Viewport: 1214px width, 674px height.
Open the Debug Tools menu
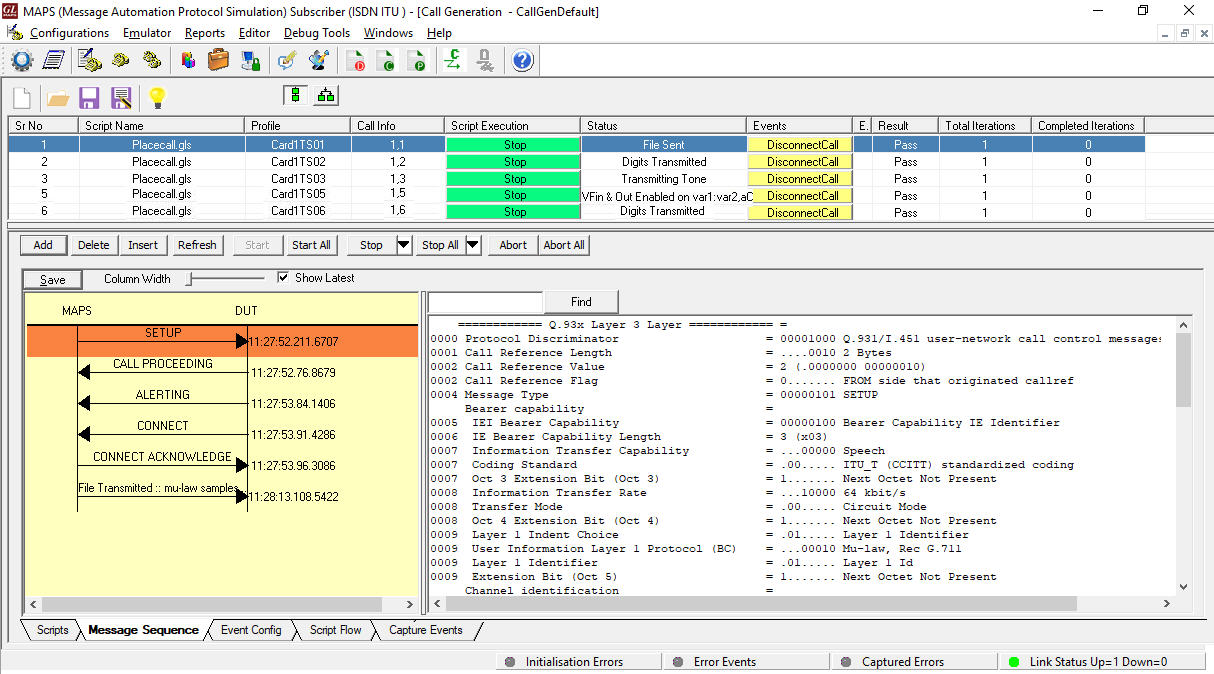click(x=317, y=33)
